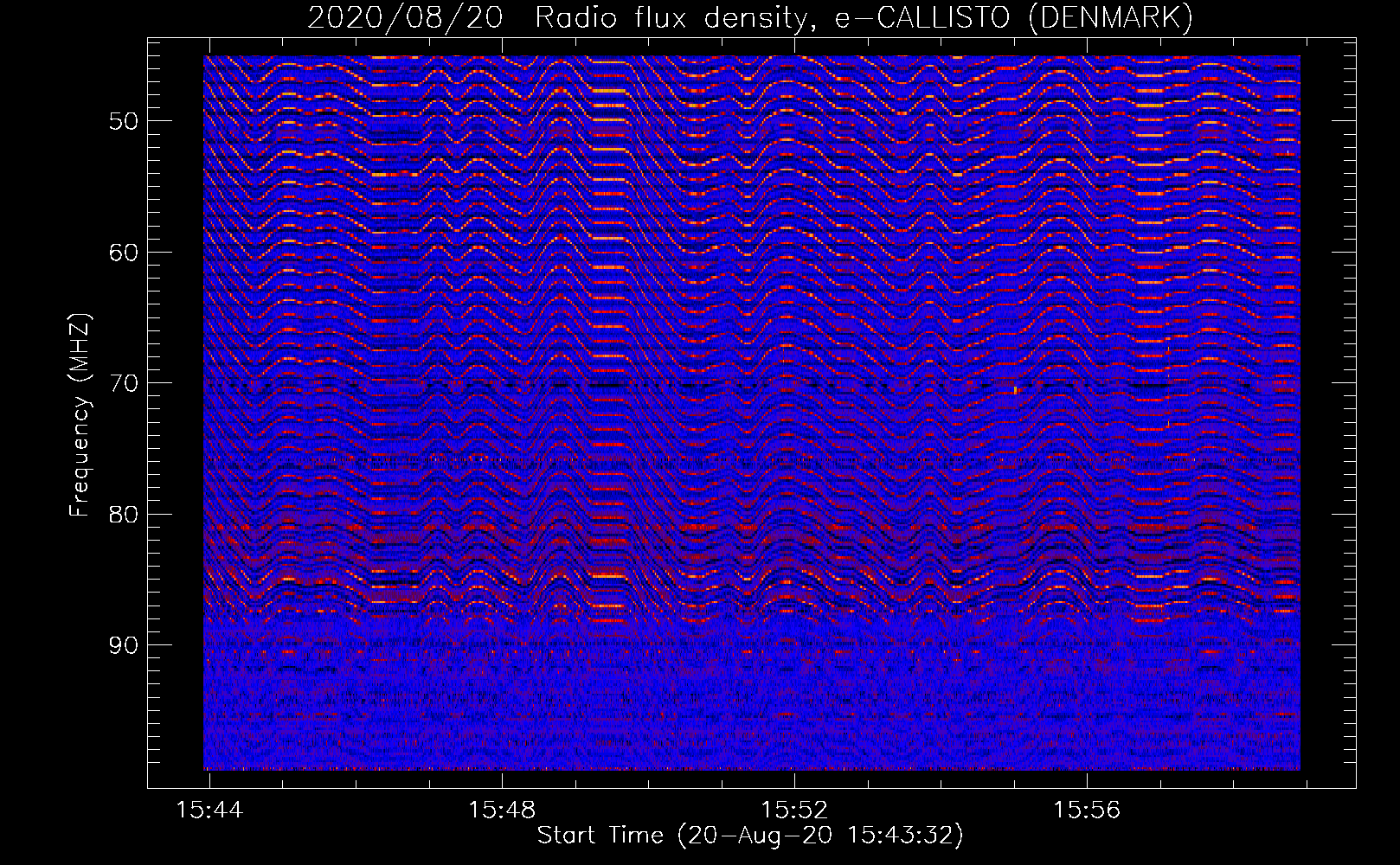
Task: Click the "Start Time (20-Aug-20 15:43:32)" label
Action: (750, 836)
